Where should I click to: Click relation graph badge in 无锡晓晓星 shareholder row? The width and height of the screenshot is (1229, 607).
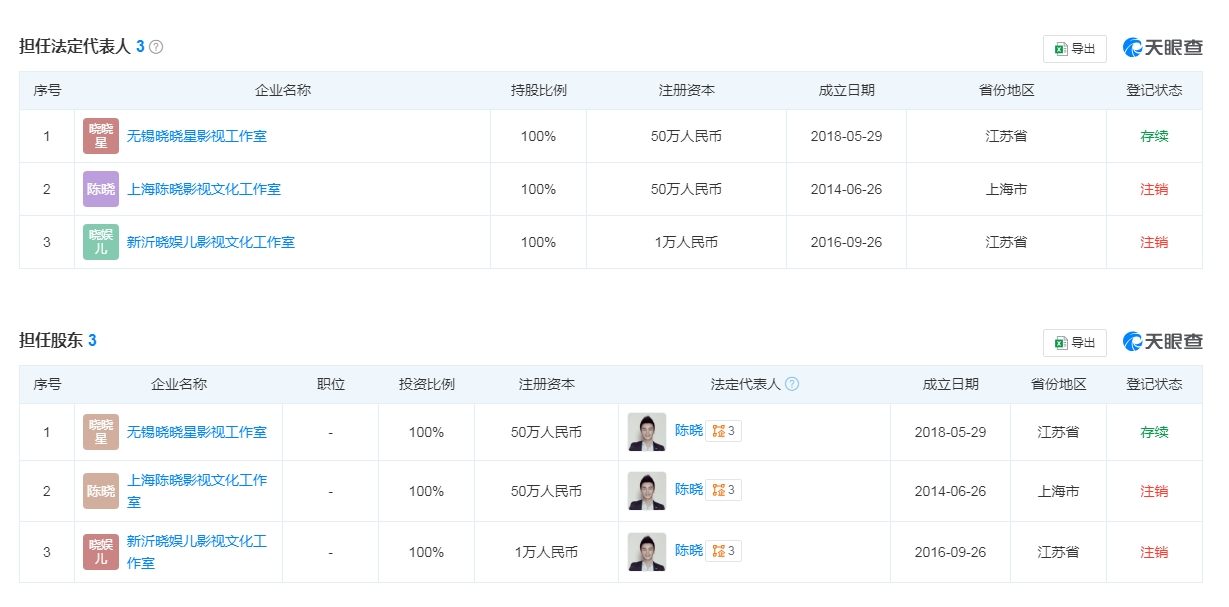(723, 432)
